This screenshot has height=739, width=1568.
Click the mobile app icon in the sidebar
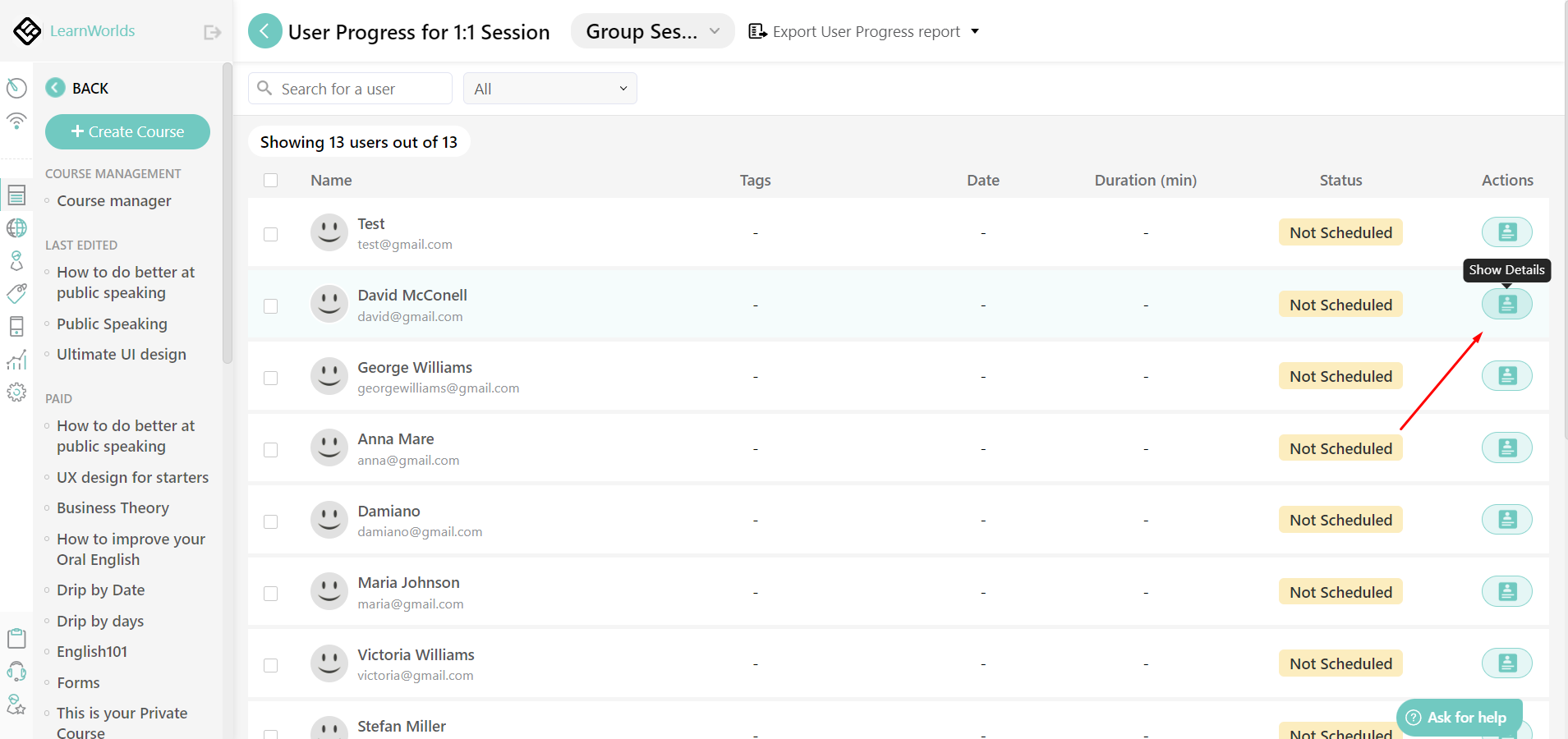(x=16, y=326)
